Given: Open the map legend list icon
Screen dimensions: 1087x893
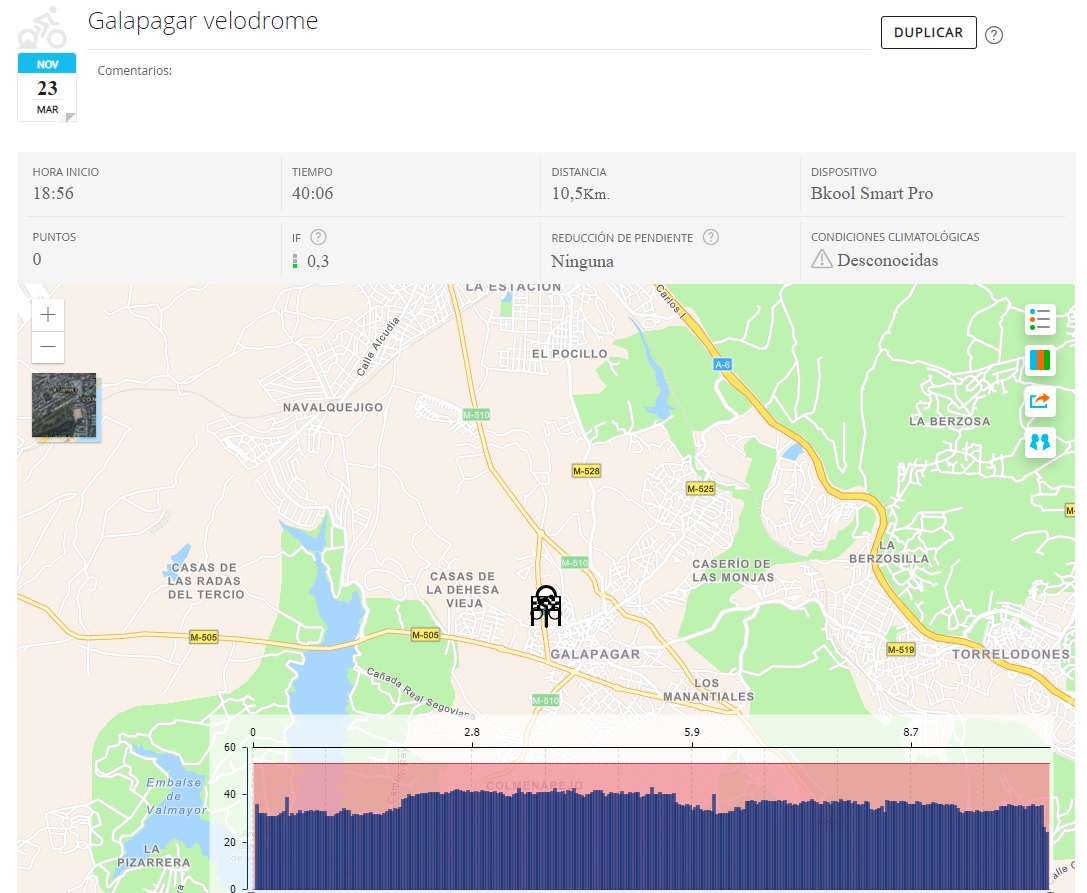Looking at the screenshot, I should 1040,320.
